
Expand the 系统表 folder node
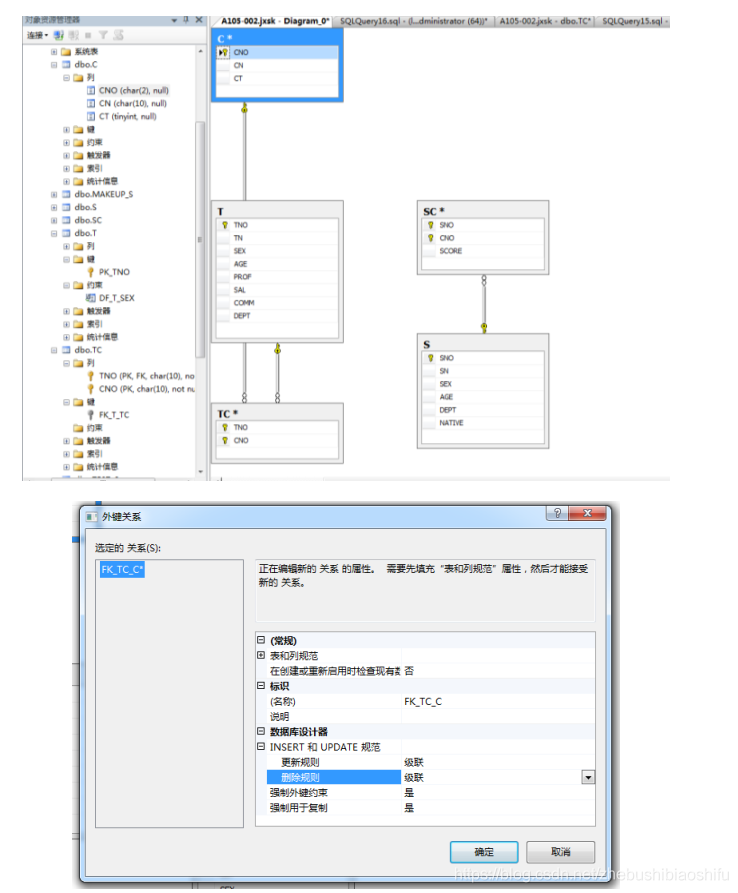click(54, 52)
